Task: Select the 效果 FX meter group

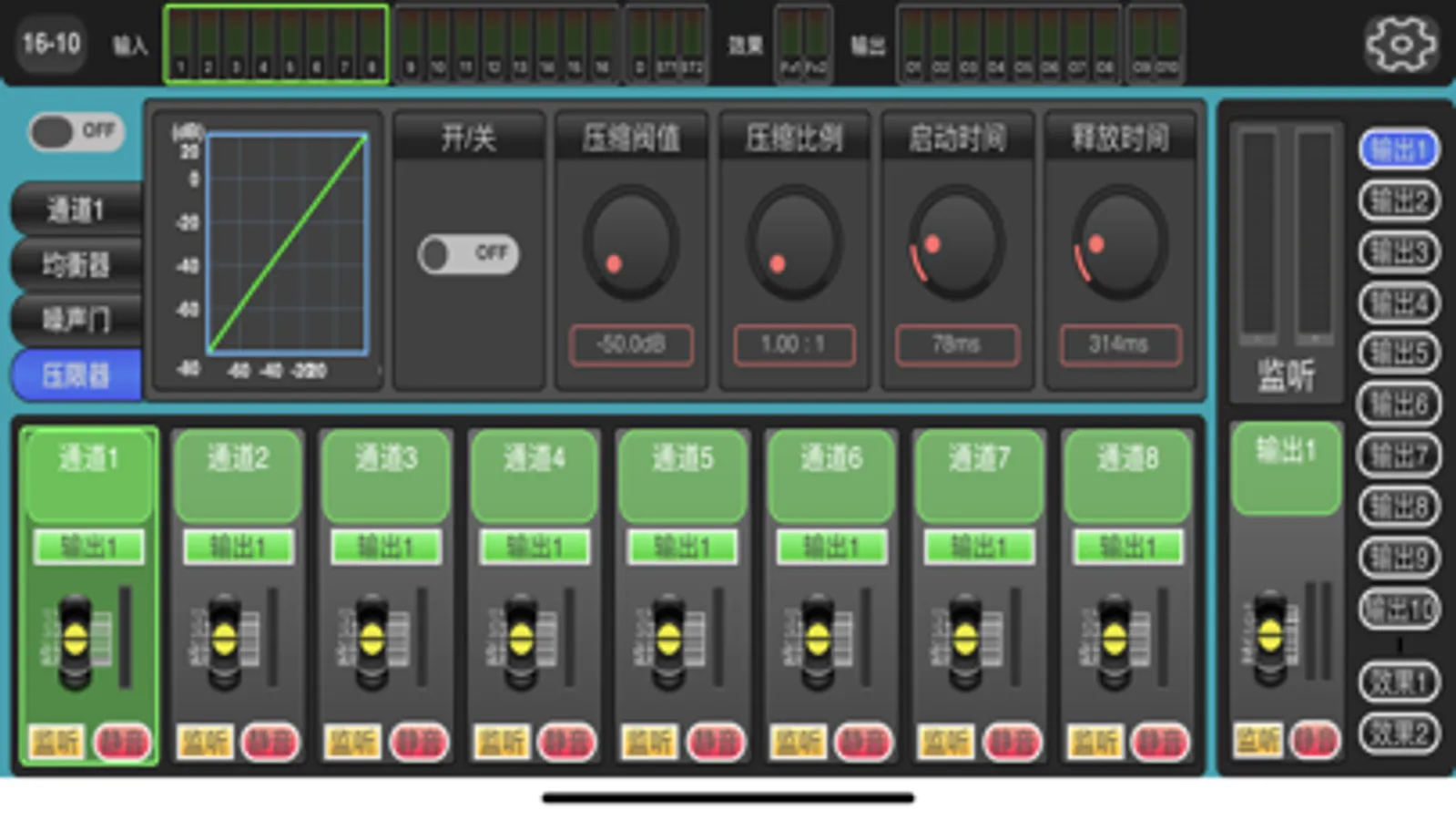Action: tap(803, 44)
